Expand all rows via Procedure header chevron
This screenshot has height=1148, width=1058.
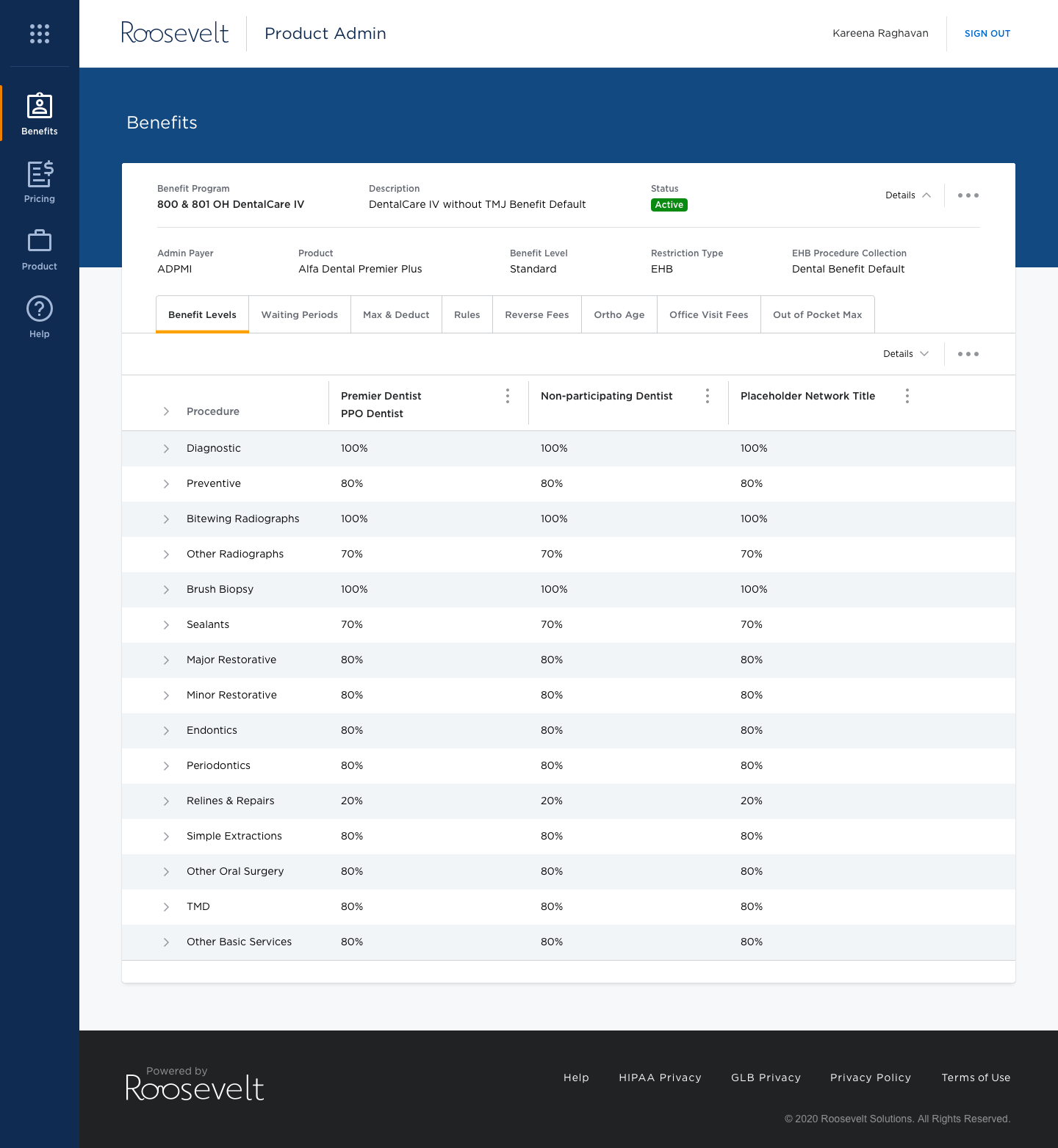[166, 411]
